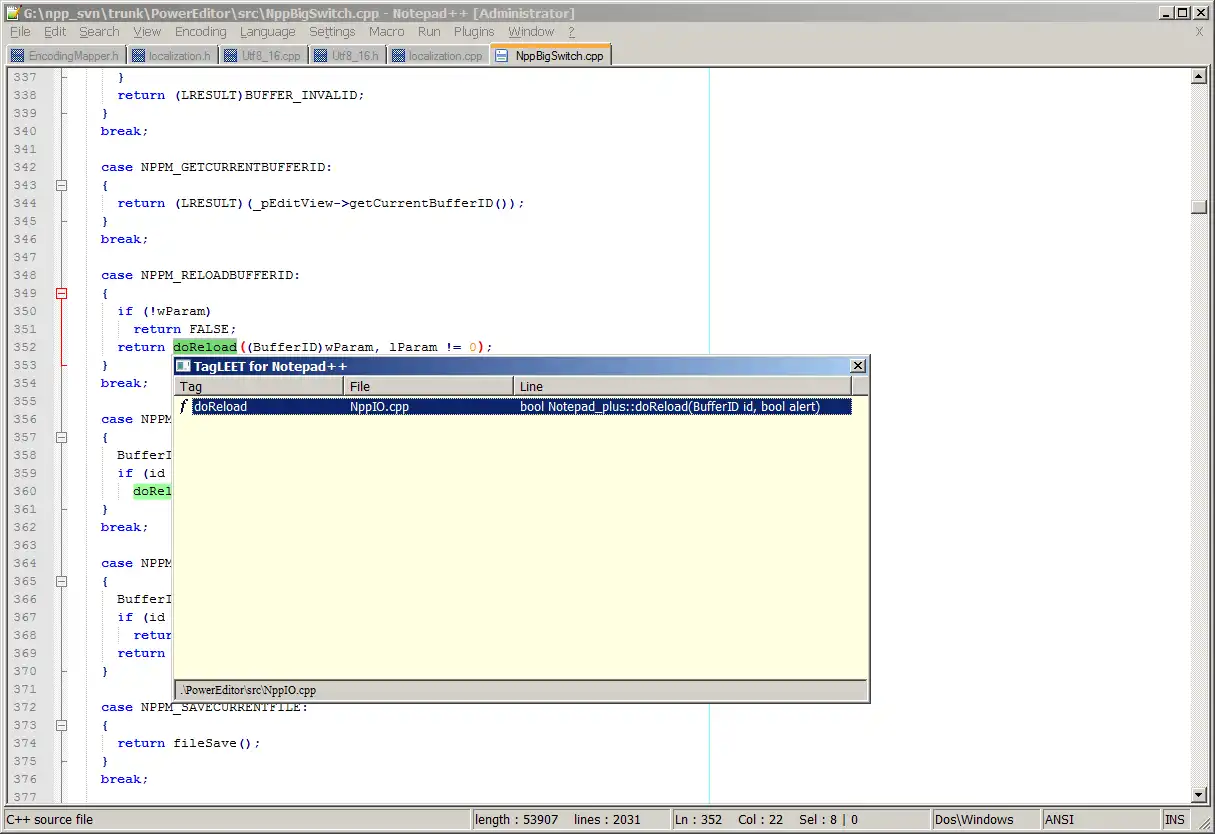The width and height of the screenshot is (1215, 834).
Task: Click line number 348 in the margin
Action: coord(24,275)
